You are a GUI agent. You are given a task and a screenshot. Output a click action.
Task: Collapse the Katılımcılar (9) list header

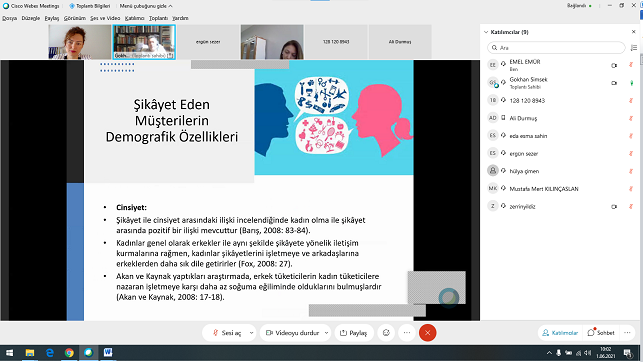[507, 32]
